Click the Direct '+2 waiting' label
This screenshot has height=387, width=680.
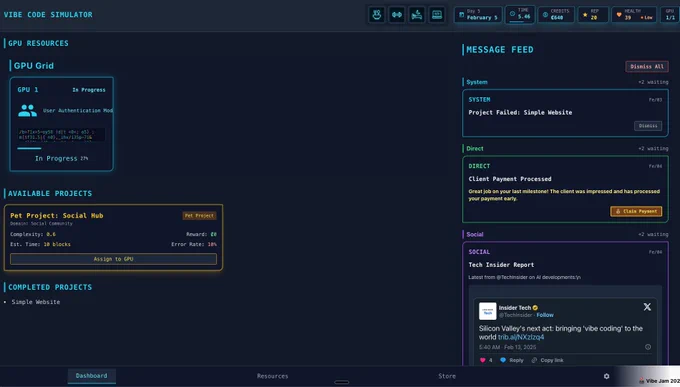[x=653, y=148]
